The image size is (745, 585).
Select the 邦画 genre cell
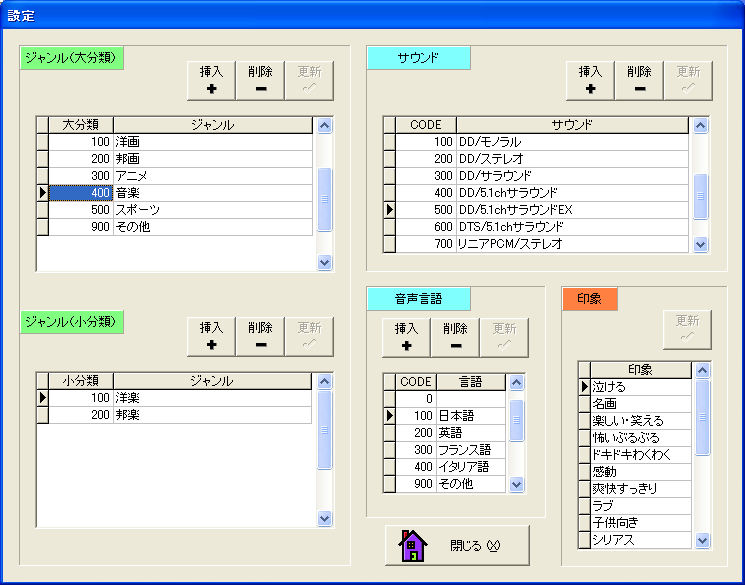(x=213, y=159)
